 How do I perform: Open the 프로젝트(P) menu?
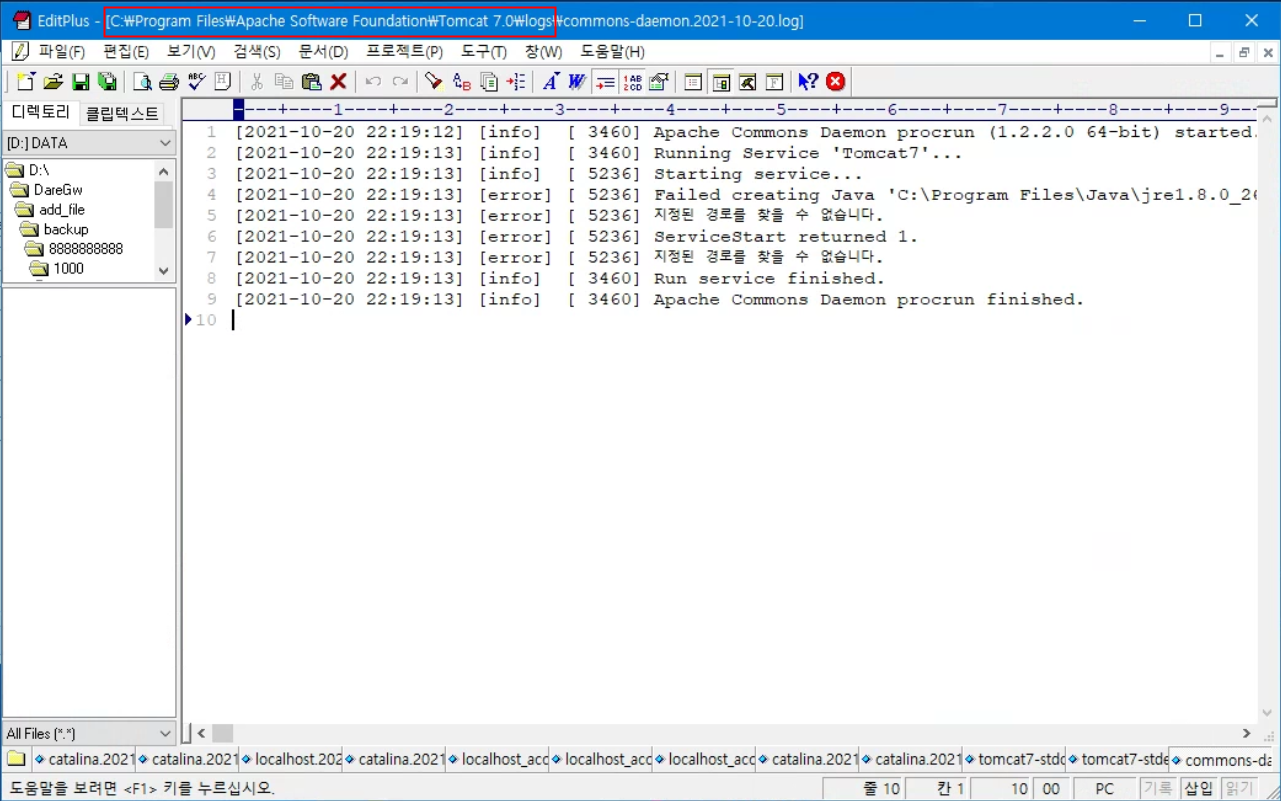click(404, 52)
